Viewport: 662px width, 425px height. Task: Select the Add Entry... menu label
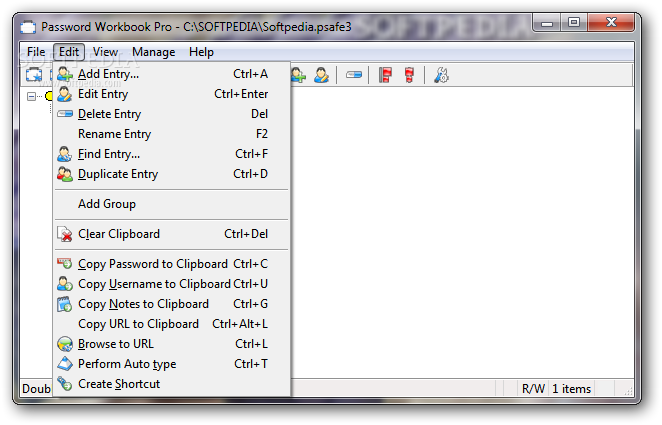pos(109,74)
